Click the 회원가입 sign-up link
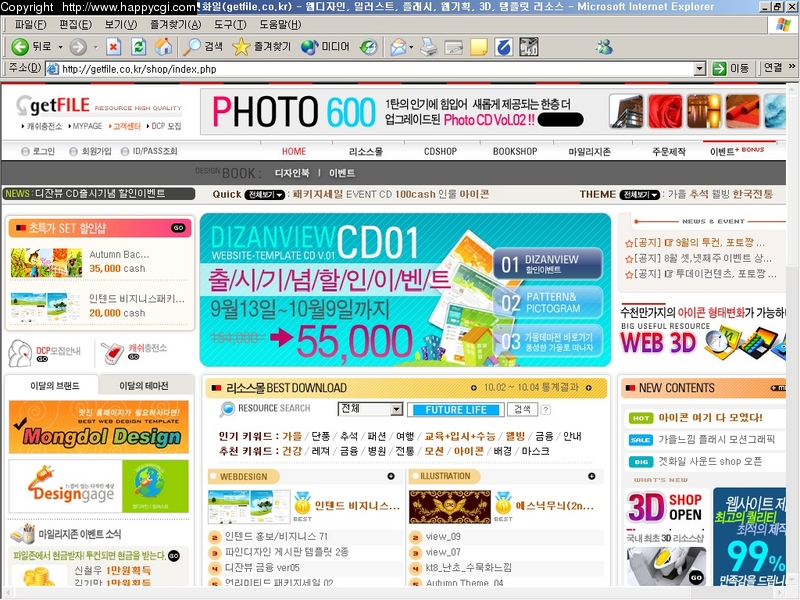 pos(90,151)
